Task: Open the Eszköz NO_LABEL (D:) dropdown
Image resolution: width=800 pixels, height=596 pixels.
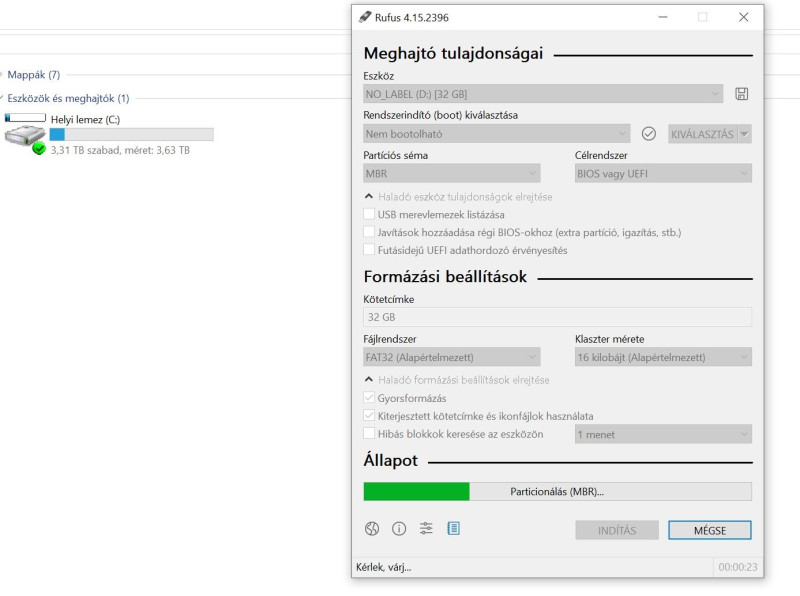Action: pyautogui.click(x=543, y=94)
